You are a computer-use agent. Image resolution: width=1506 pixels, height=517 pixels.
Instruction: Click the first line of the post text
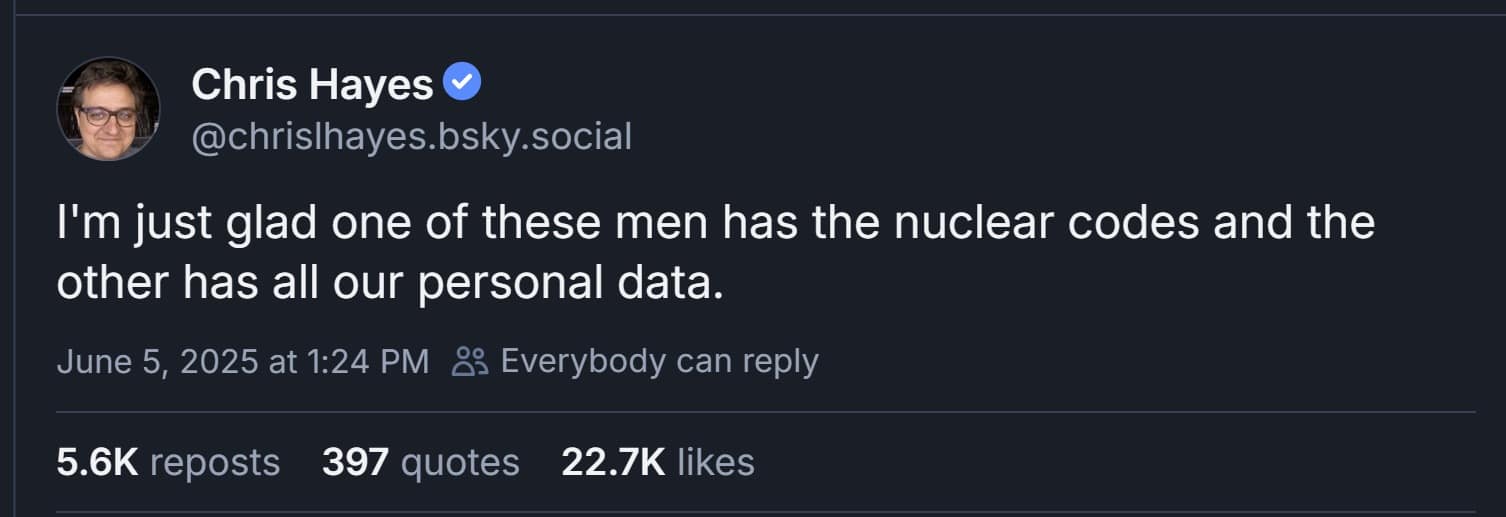pos(715,223)
